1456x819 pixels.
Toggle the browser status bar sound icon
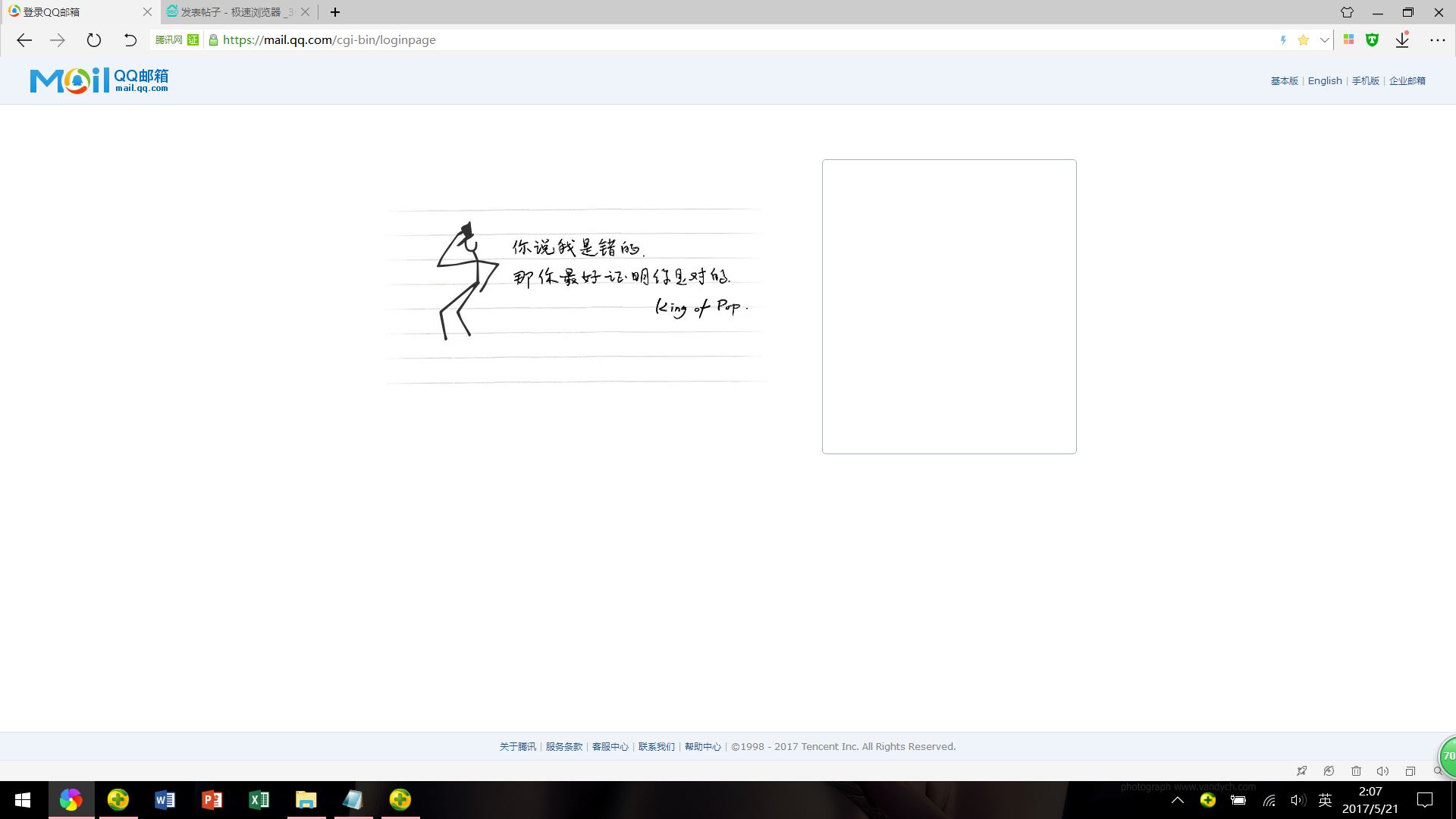tap(1382, 771)
